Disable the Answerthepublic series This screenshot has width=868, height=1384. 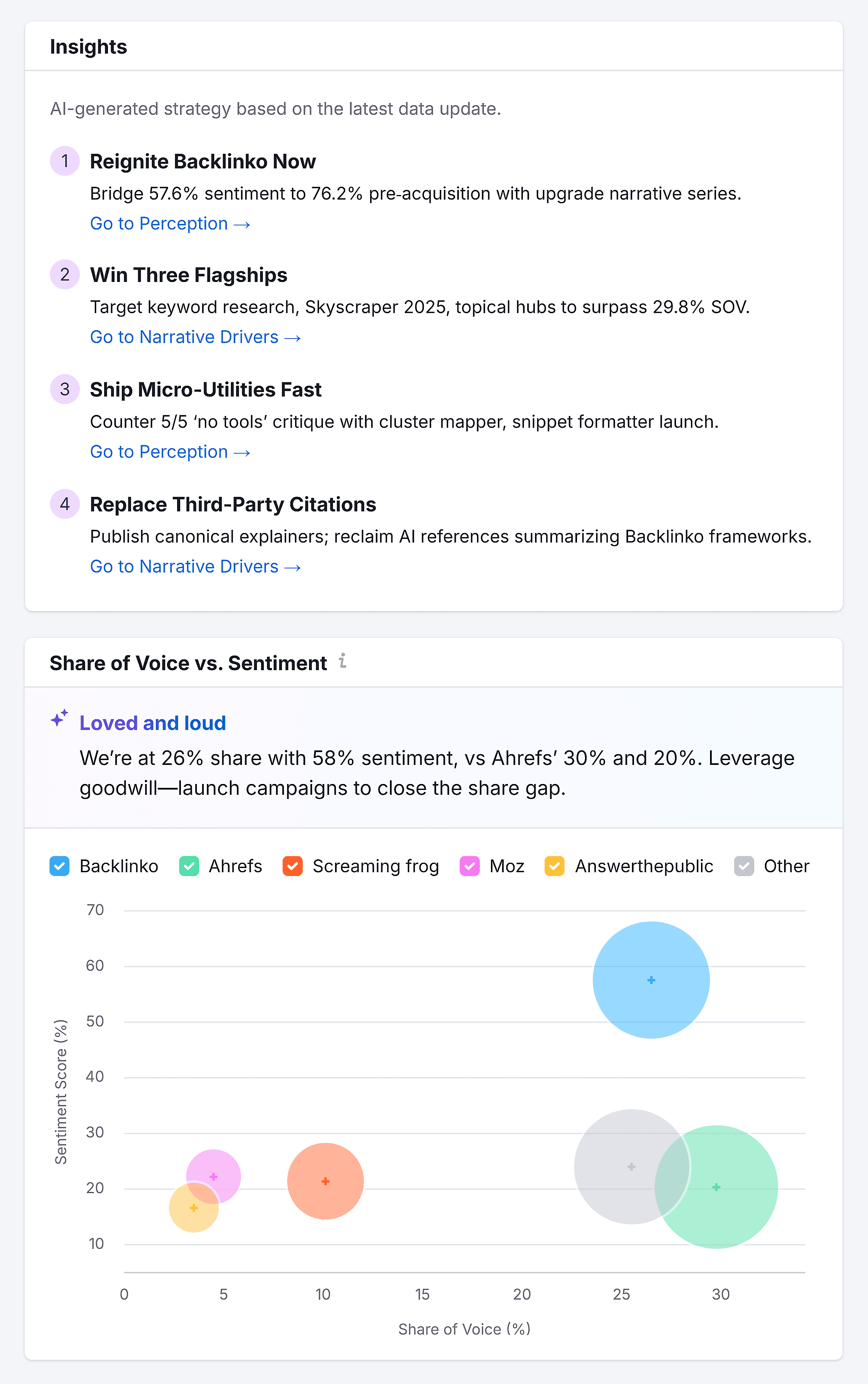pyautogui.click(x=554, y=866)
